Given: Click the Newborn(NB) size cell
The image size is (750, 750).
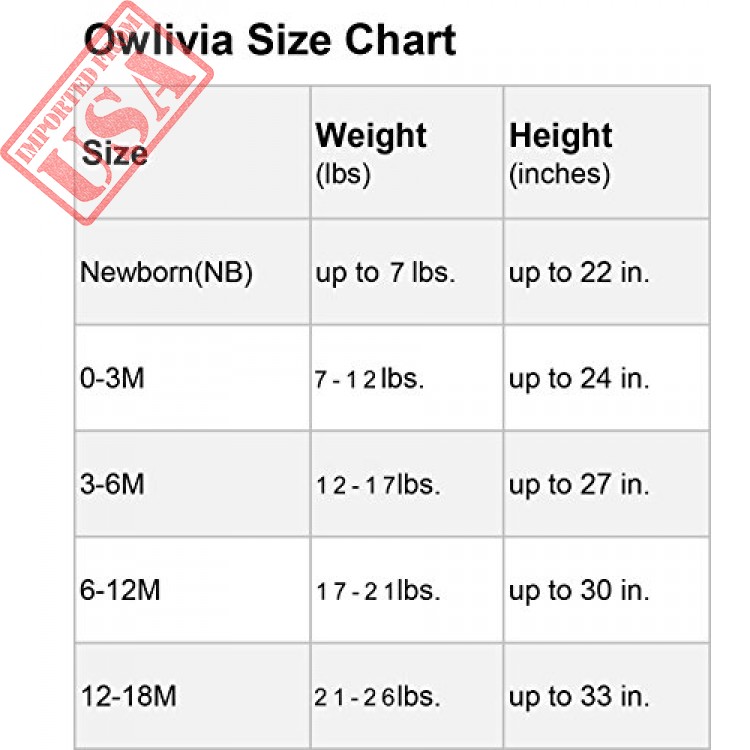Looking at the screenshot, I should click(x=193, y=272).
